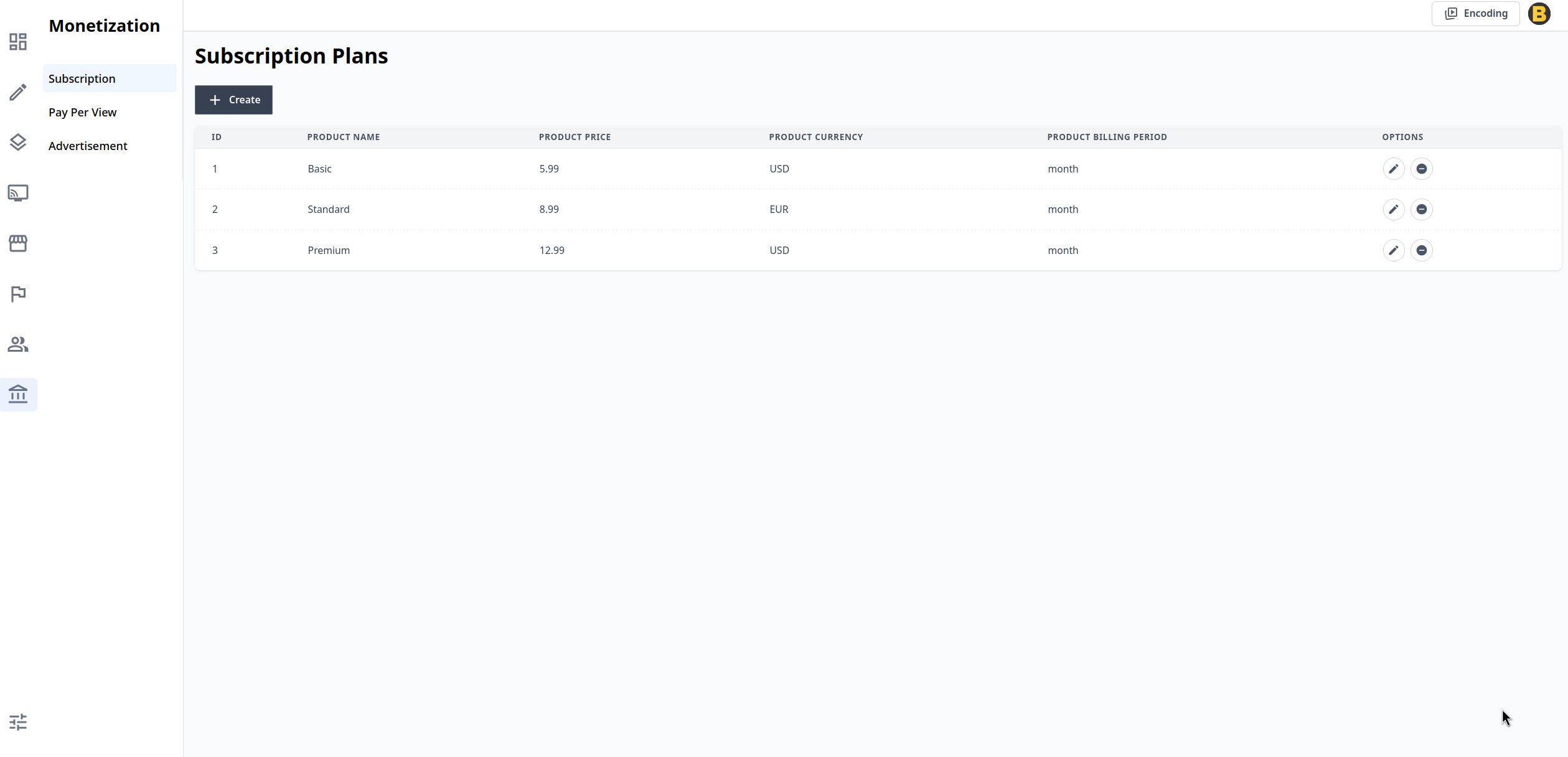Select the Standard product name cell

click(x=329, y=209)
